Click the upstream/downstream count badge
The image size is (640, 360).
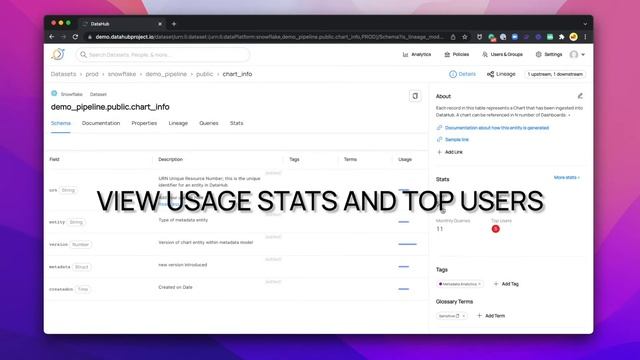[x=555, y=74]
